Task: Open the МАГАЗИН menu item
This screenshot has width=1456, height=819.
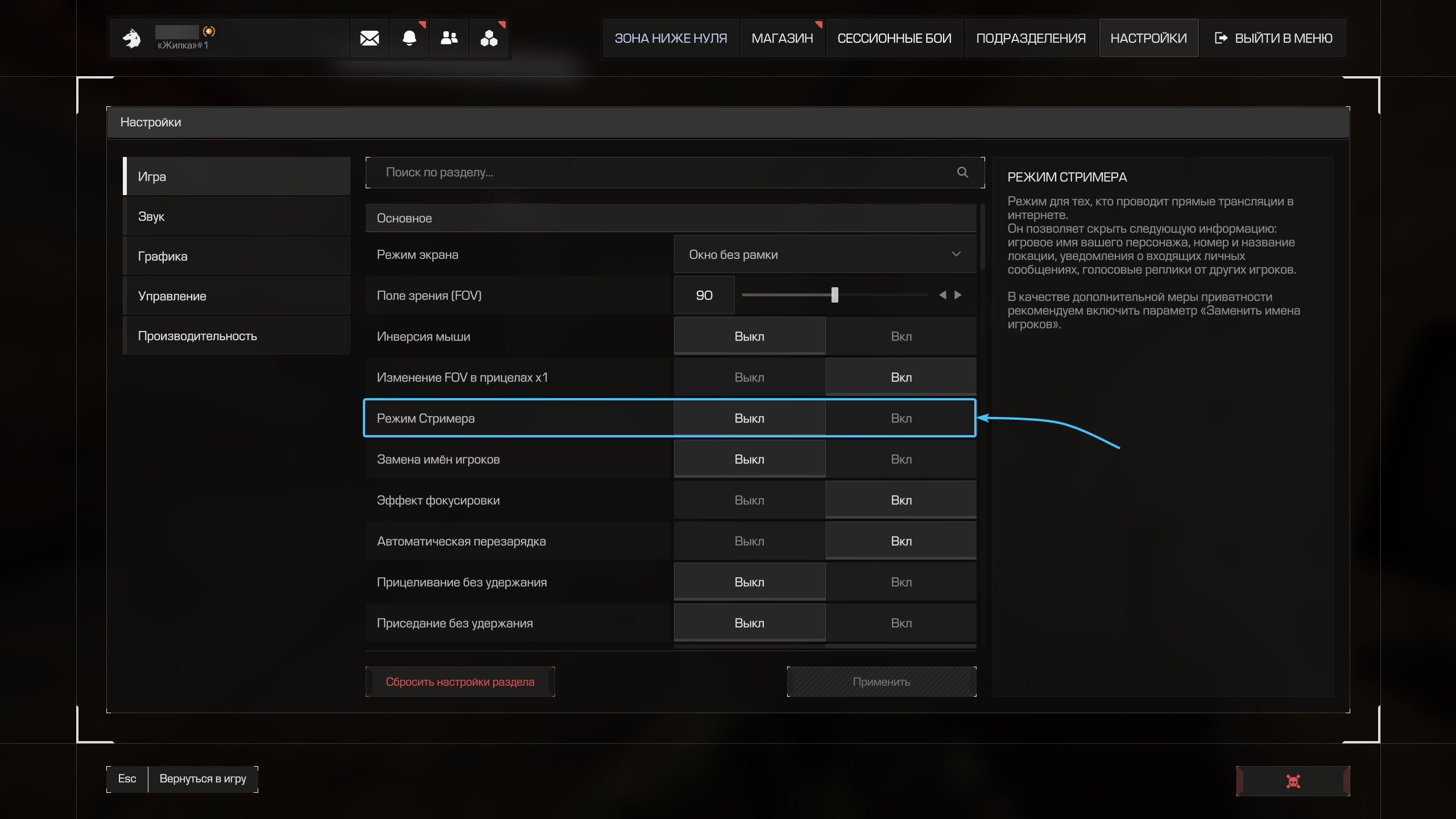Action: tap(782, 38)
